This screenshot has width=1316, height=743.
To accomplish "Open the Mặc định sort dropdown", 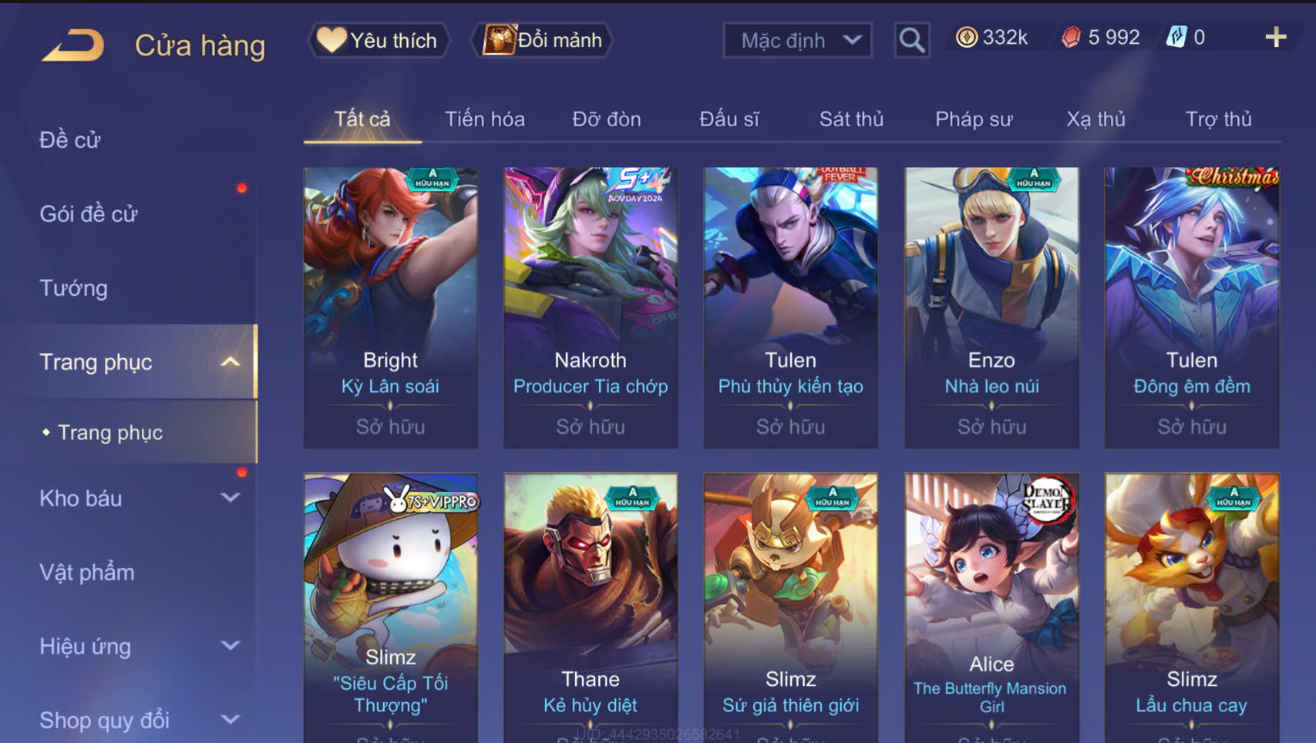I will (x=797, y=40).
